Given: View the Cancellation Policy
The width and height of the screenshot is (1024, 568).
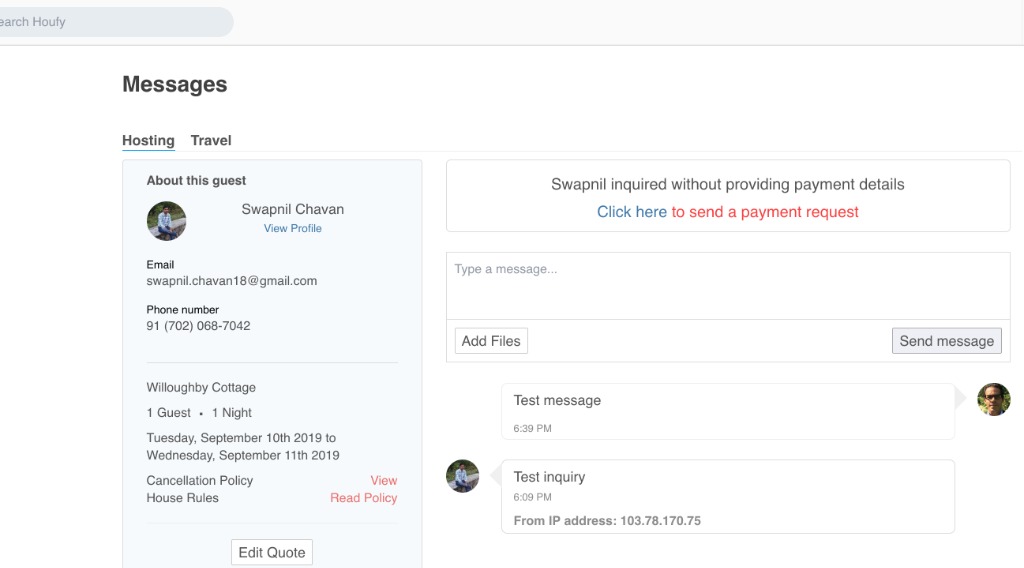Looking at the screenshot, I should coord(383,481).
